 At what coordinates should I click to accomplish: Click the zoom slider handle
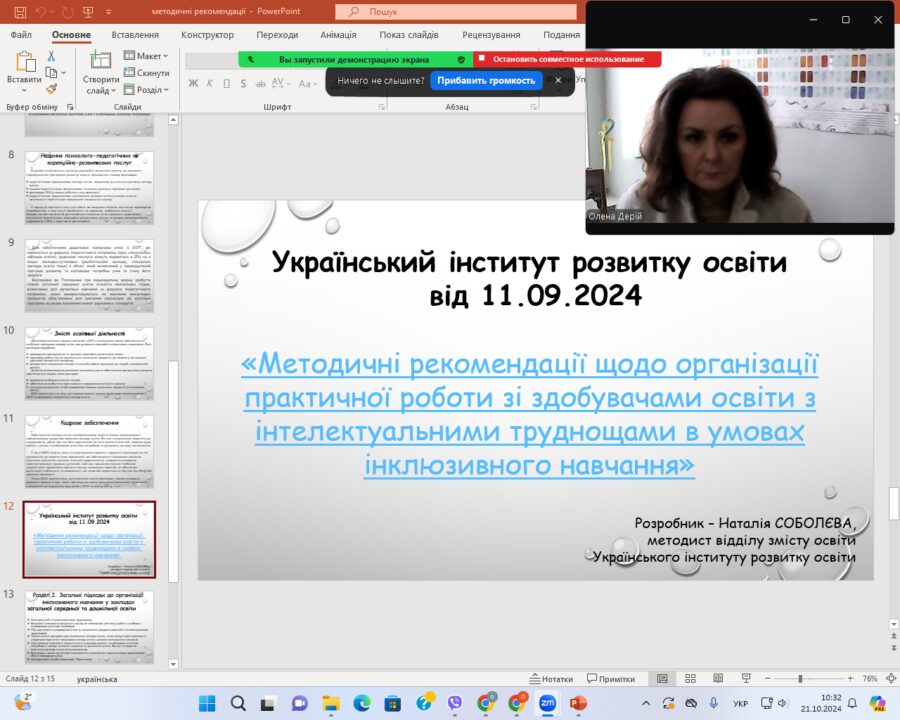[800, 679]
